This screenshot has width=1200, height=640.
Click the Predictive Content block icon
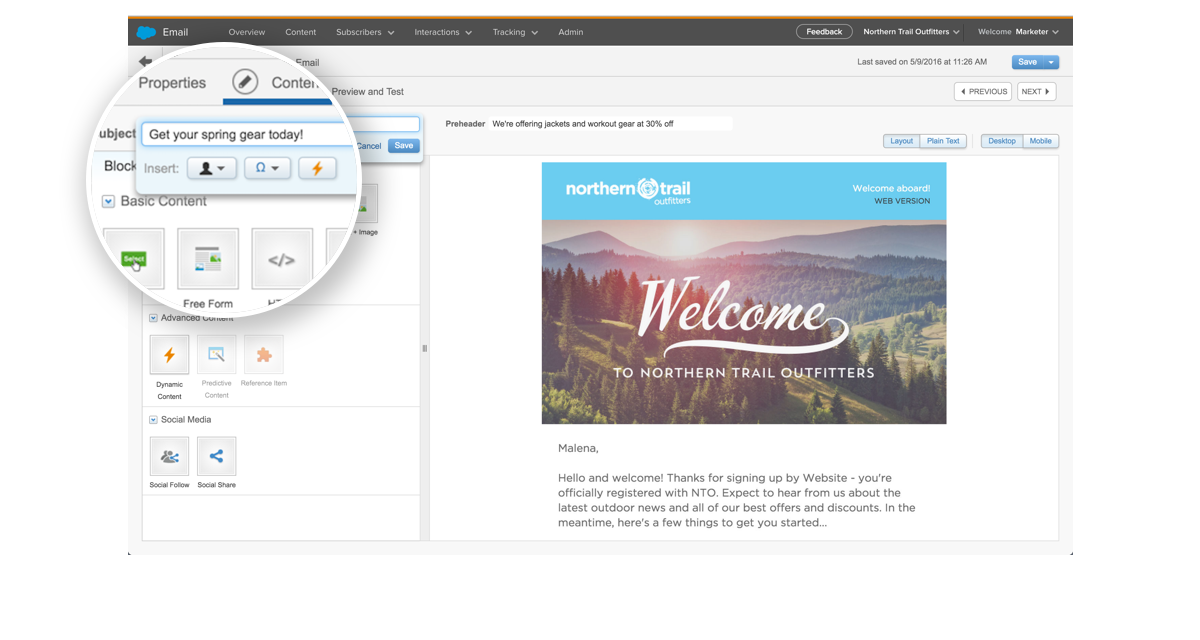216,355
